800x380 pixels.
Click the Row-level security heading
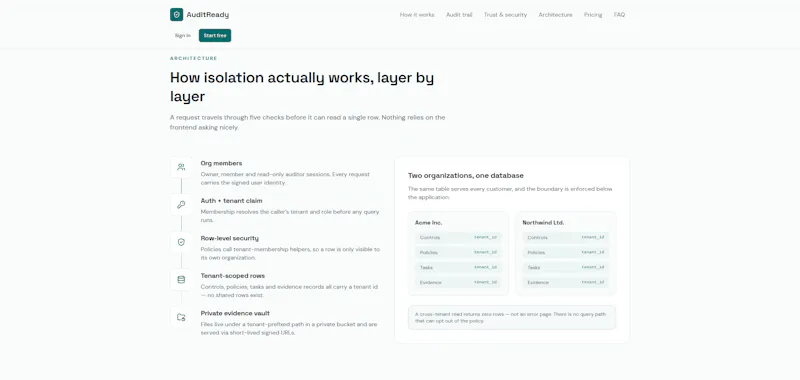click(230, 238)
